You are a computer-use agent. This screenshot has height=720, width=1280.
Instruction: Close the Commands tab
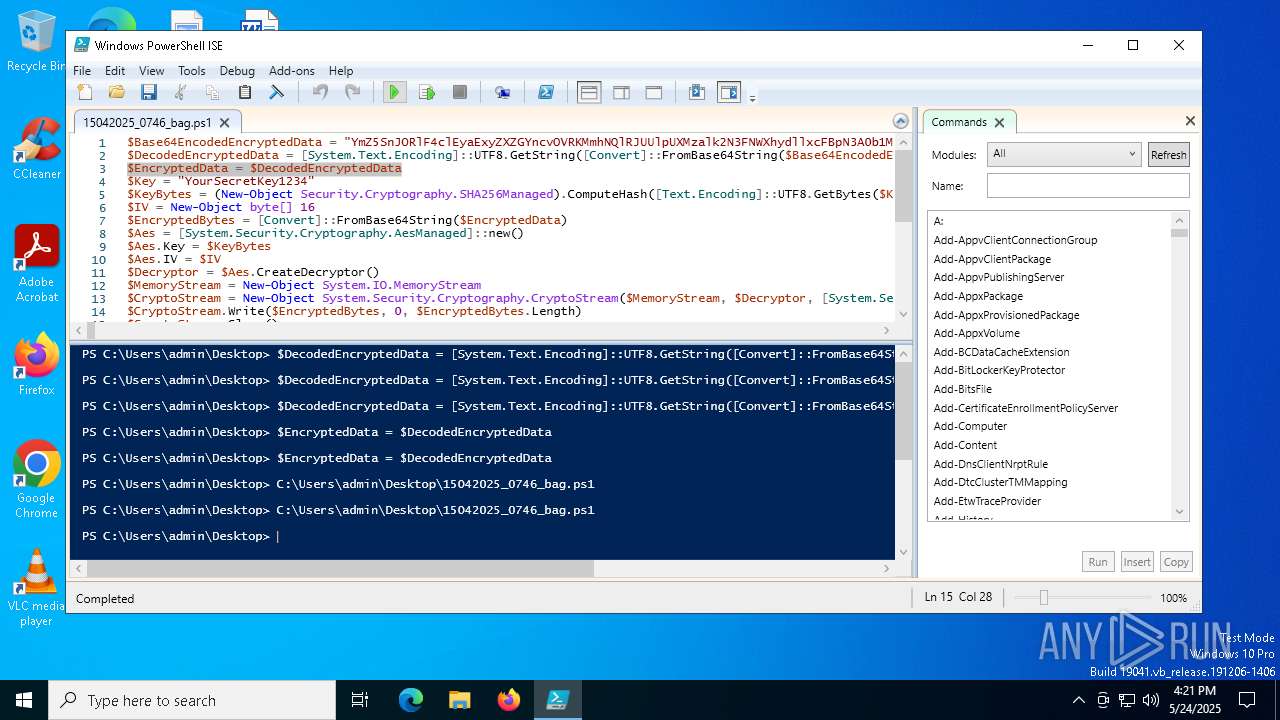[x=999, y=122]
